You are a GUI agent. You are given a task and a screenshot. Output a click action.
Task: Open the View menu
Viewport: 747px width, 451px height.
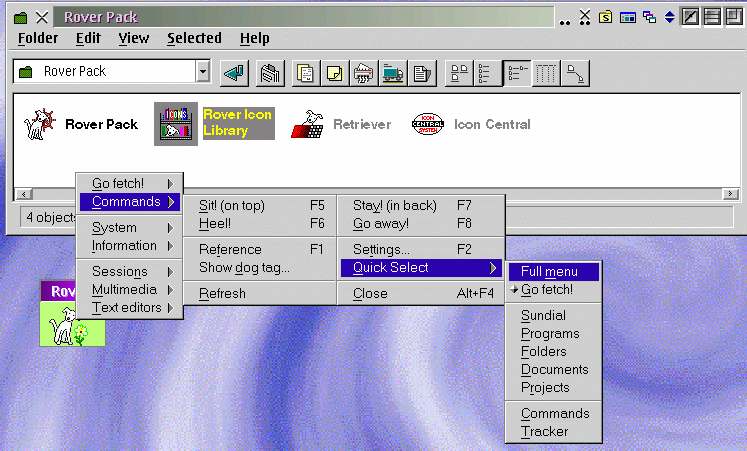coord(134,38)
